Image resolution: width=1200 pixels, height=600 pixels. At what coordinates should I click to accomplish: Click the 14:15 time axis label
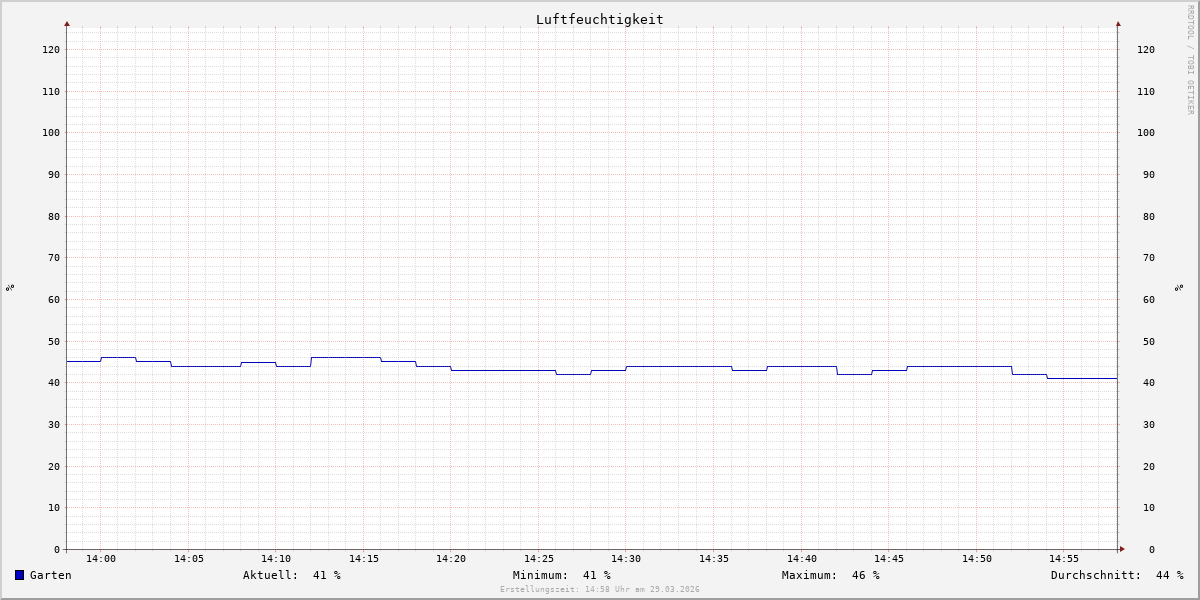click(x=364, y=559)
